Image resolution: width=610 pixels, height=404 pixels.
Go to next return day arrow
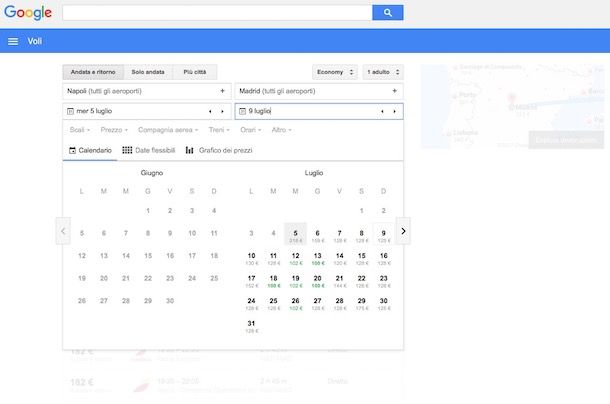click(394, 111)
